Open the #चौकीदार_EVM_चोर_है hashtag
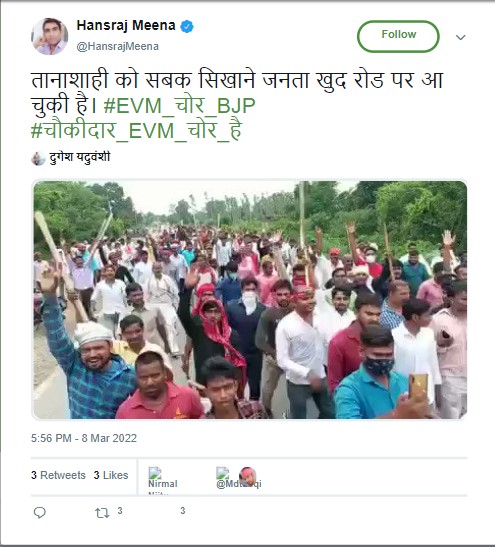This screenshot has width=495, height=547. point(136,130)
